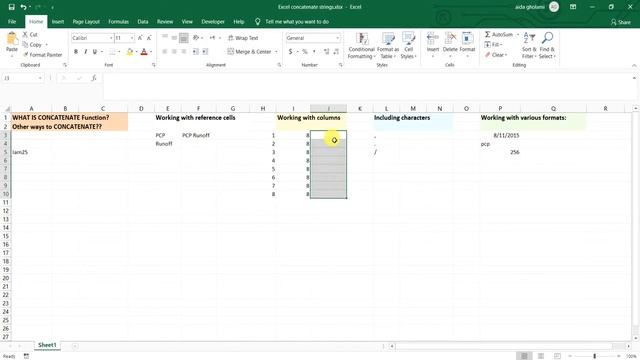Open the Clear eraser dropdown
This screenshot has width=640, height=360.
496,55
